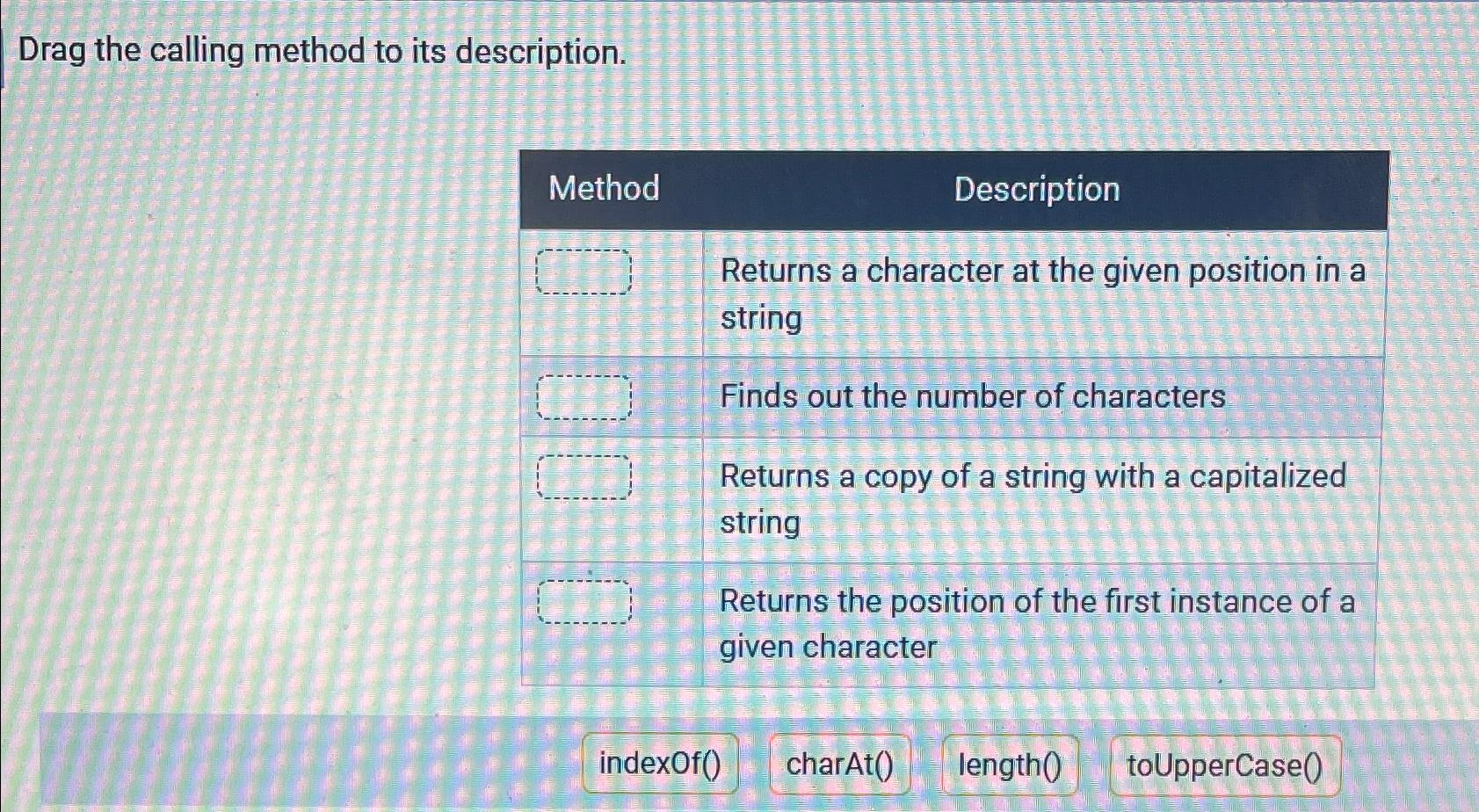This screenshot has height=812, width=1479.
Task: Click the chip tray area at the bottom
Action: click(x=738, y=765)
